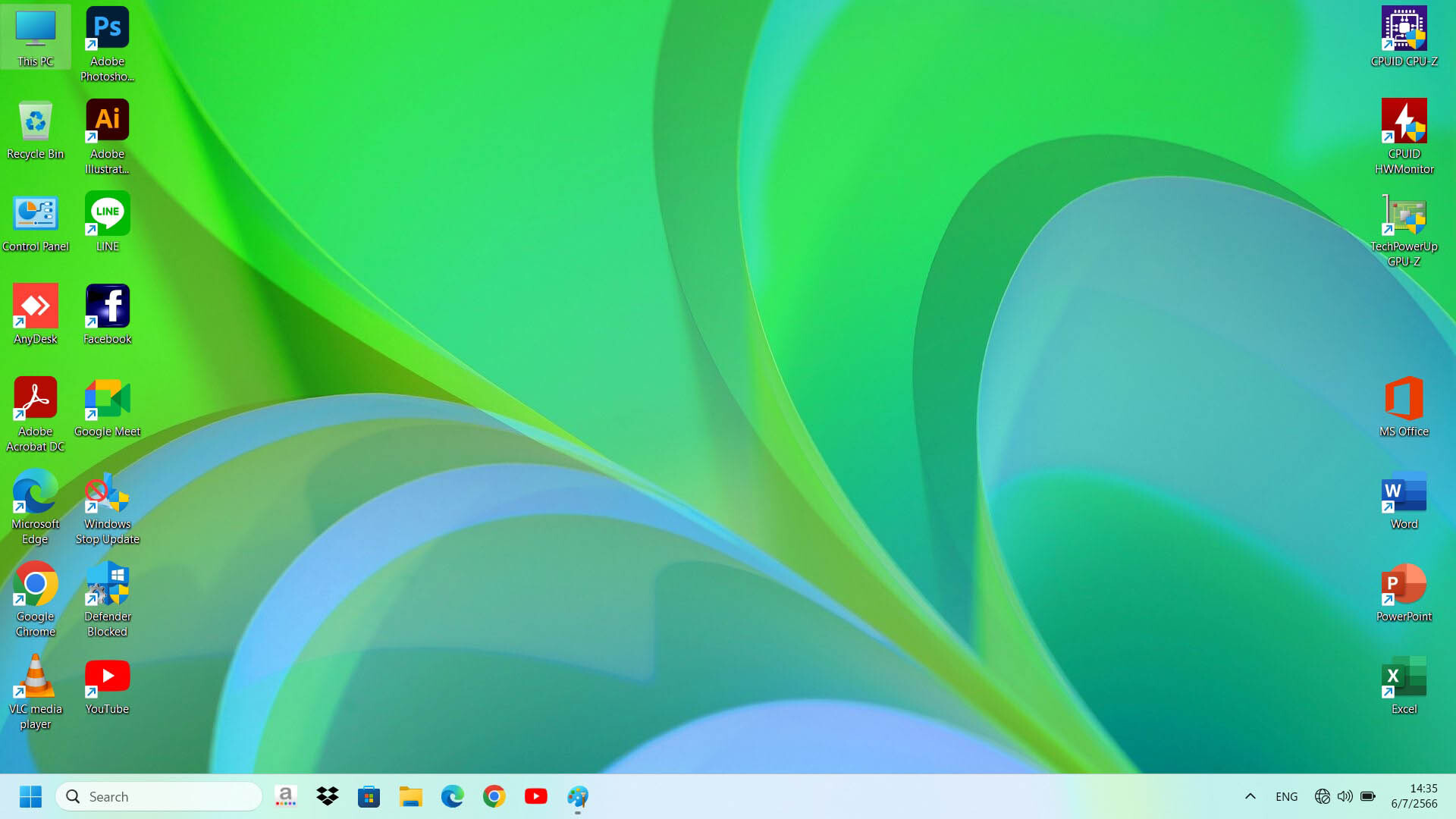Open File Explorer from the taskbar

[x=411, y=796]
